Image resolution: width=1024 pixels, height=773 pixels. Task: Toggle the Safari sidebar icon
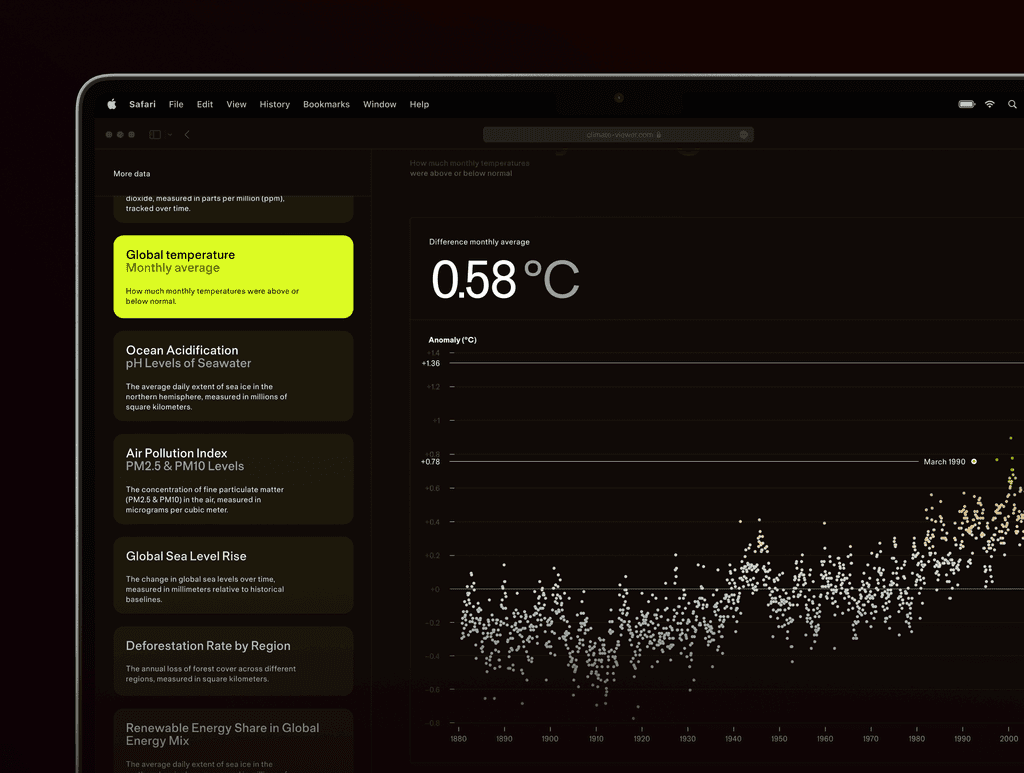[155, 134]
